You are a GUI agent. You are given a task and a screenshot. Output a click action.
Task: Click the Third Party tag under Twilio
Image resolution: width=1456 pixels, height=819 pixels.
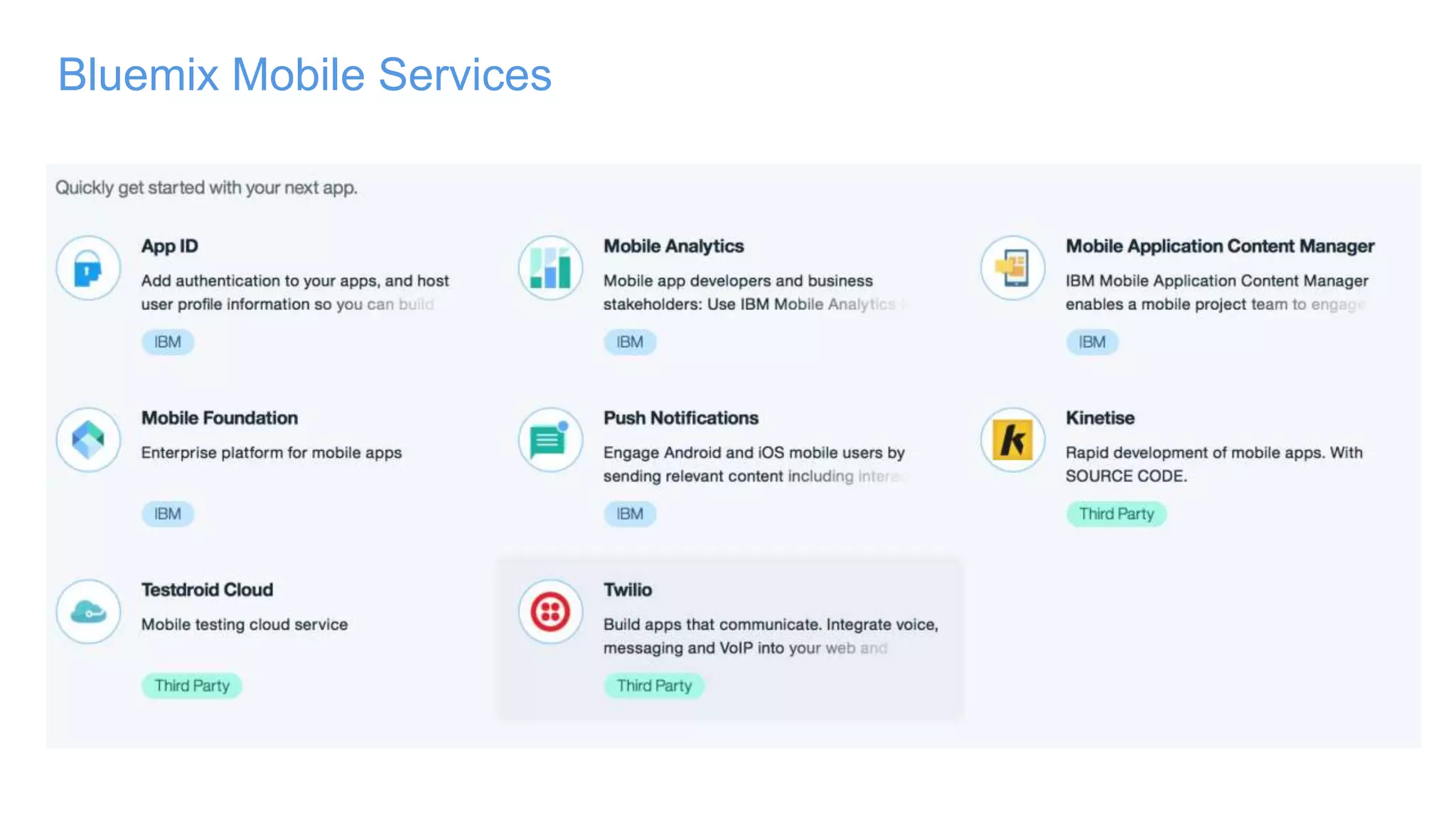(x=654, y=686)
